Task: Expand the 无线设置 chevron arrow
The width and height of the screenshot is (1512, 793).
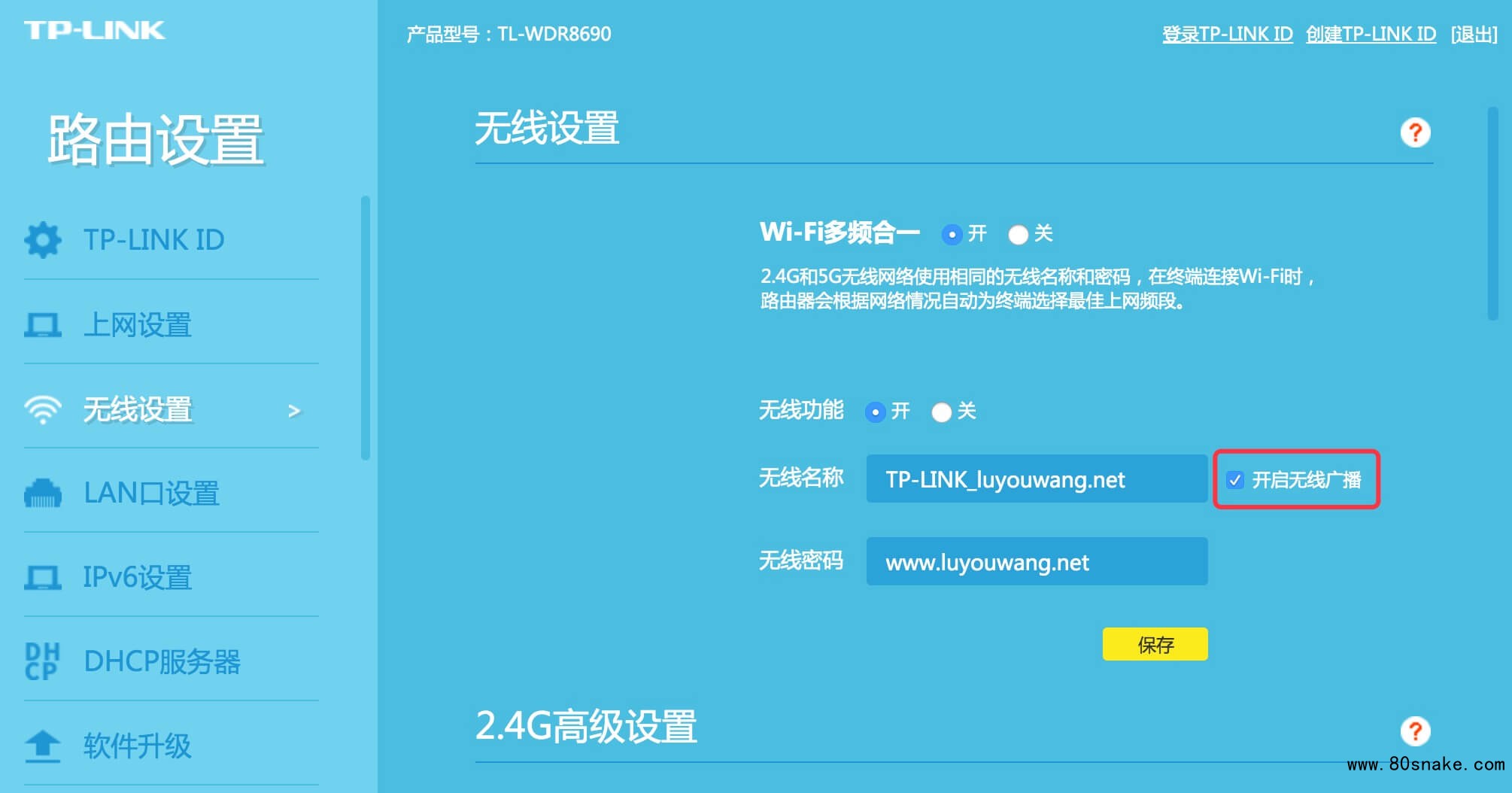Action: [294, 411]
